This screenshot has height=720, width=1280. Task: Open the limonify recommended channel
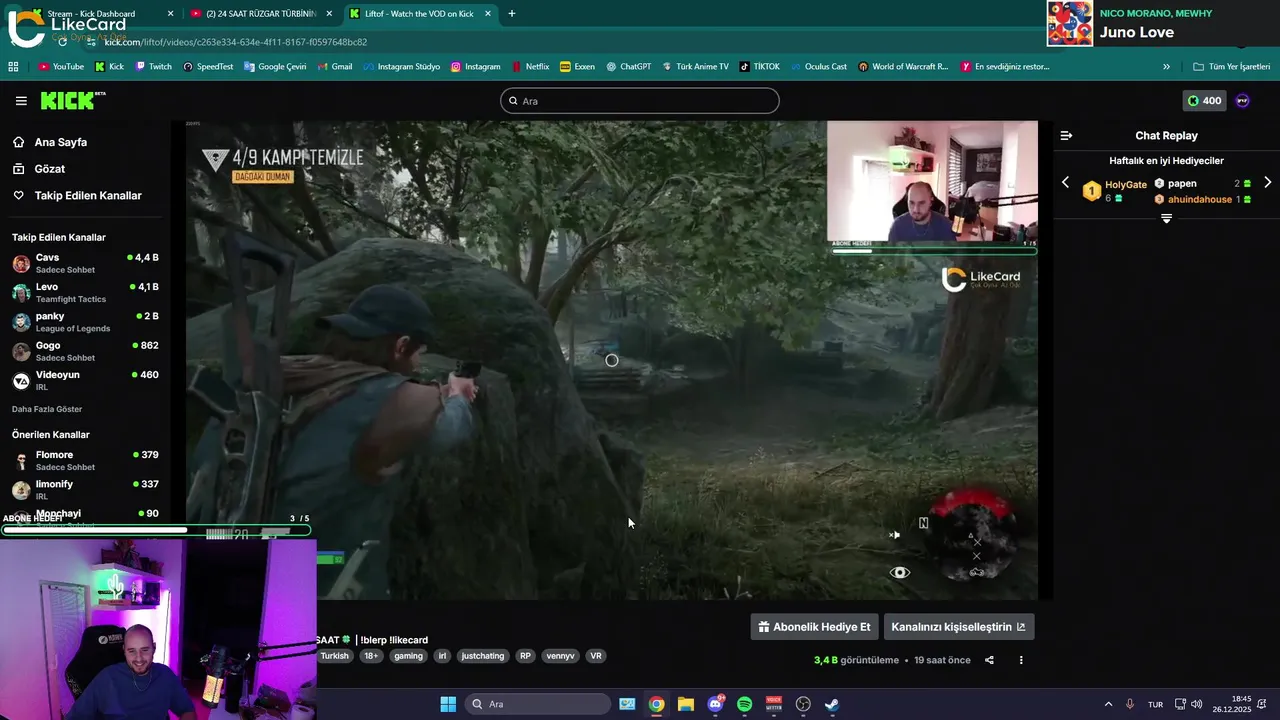(85, 489)
